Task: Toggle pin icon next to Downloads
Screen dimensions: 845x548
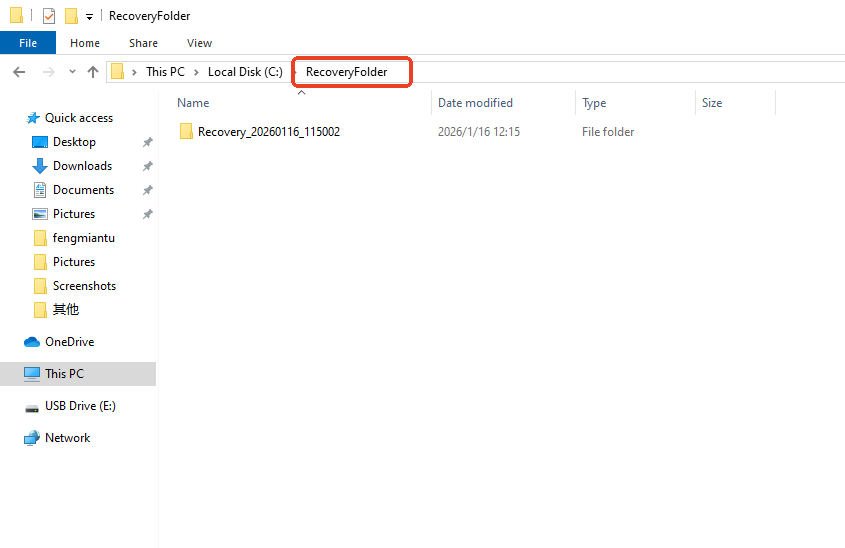Action: pyautogui.click(x=148, y=166)
